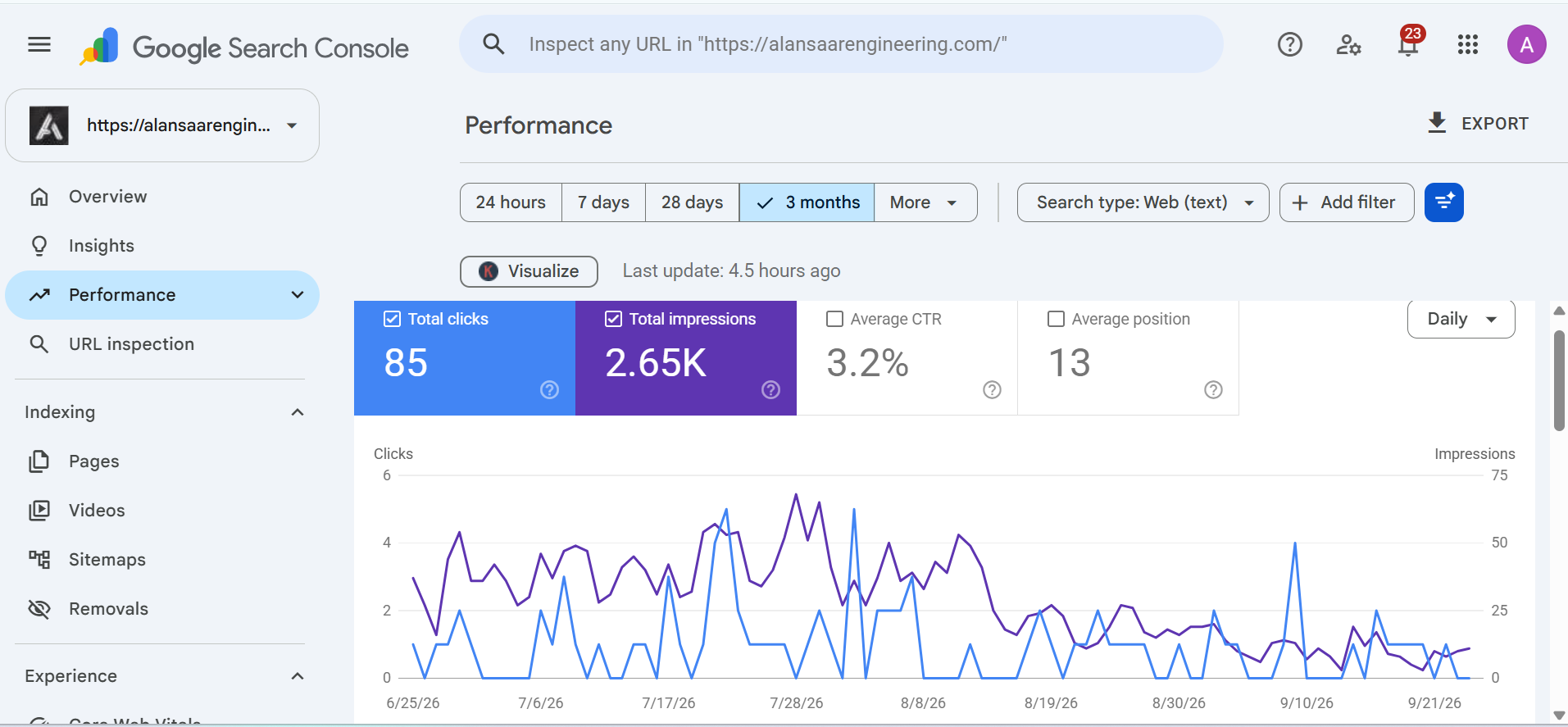Show help for Total impressions metric
1568x727 pixels.
[770, 390]
